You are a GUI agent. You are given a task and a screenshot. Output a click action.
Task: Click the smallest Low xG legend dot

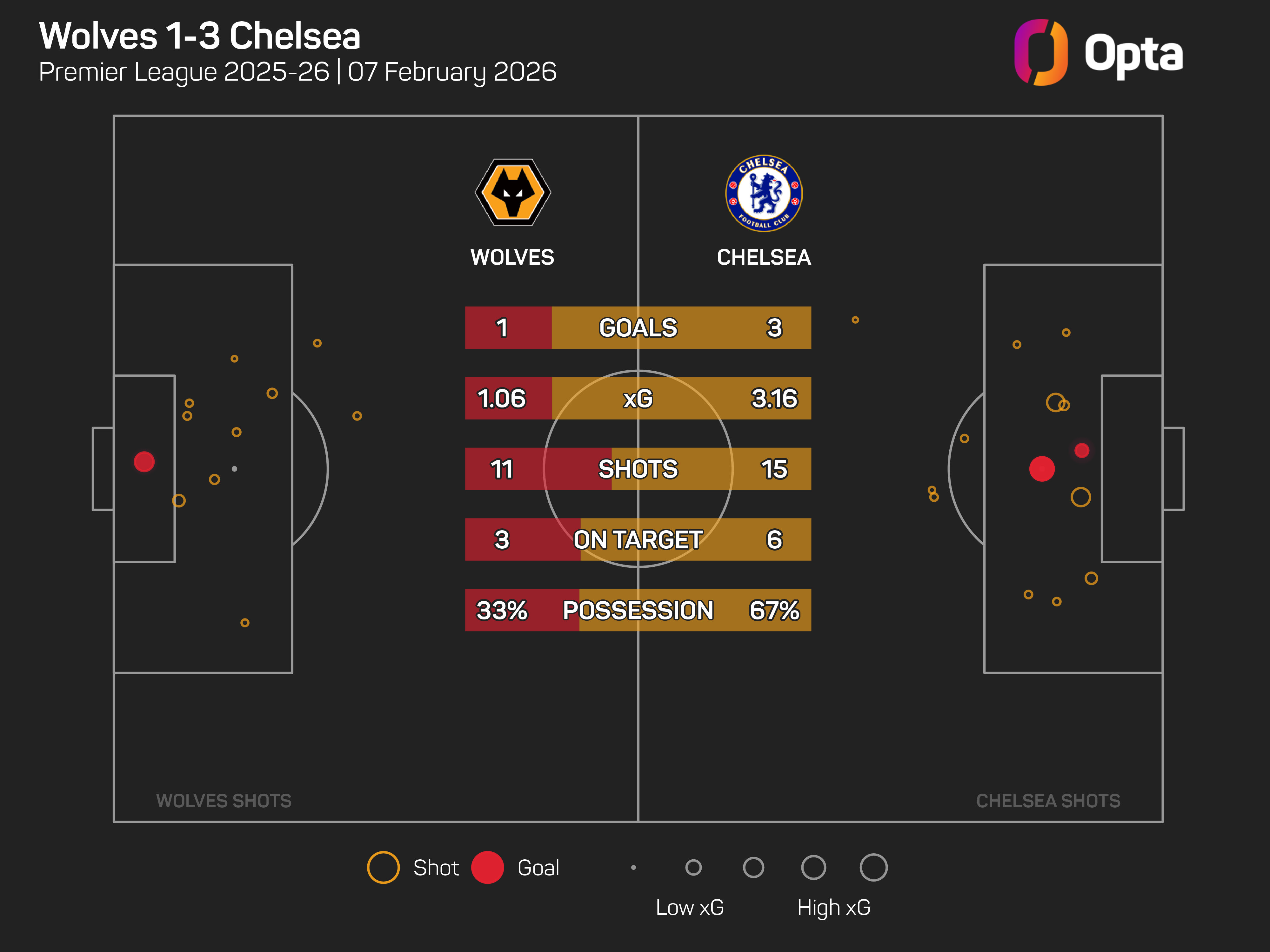pos(633,867)
